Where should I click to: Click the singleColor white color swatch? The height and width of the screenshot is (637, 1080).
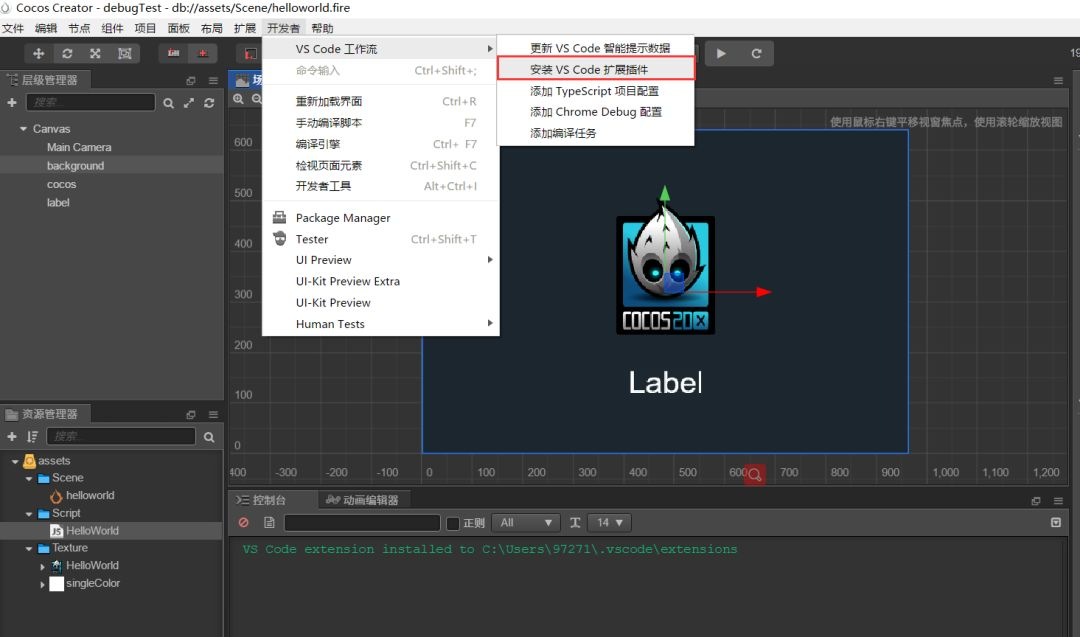pos(56,583)
